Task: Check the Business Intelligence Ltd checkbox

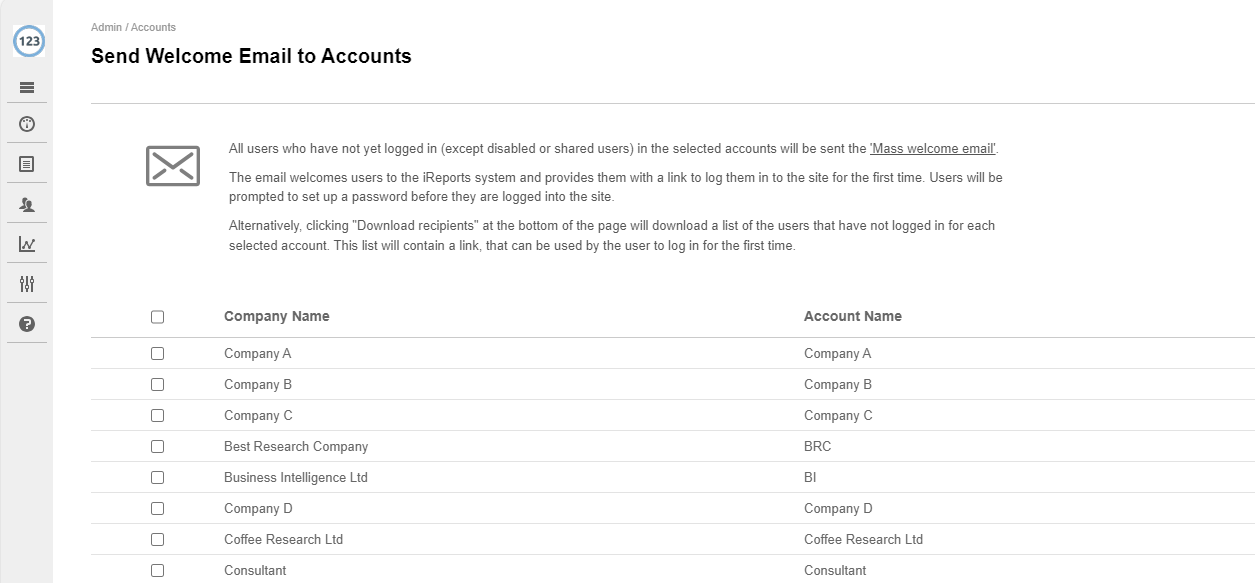Action: point(157,478)
